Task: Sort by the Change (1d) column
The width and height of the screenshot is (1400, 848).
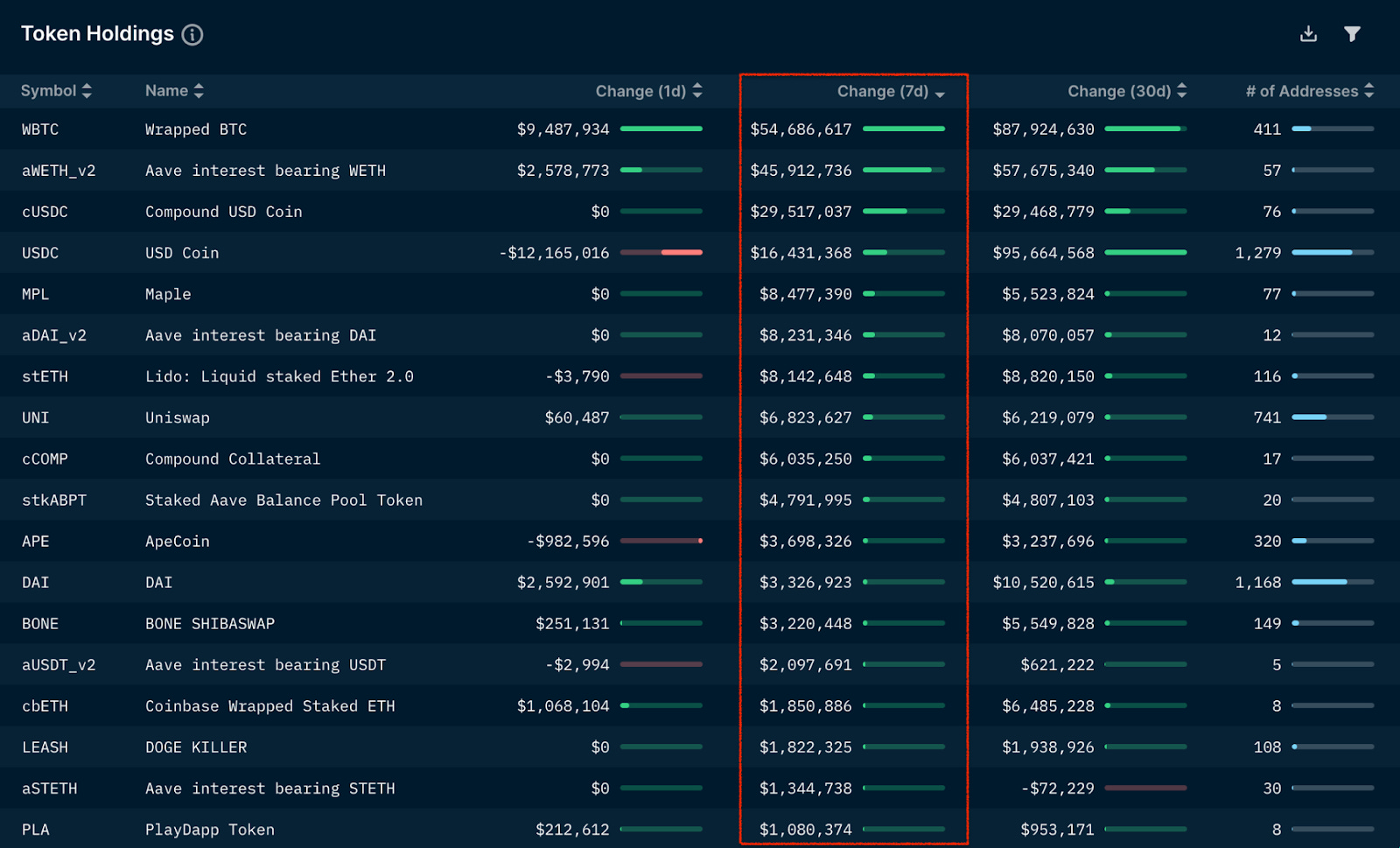Action: pos(649,91)
